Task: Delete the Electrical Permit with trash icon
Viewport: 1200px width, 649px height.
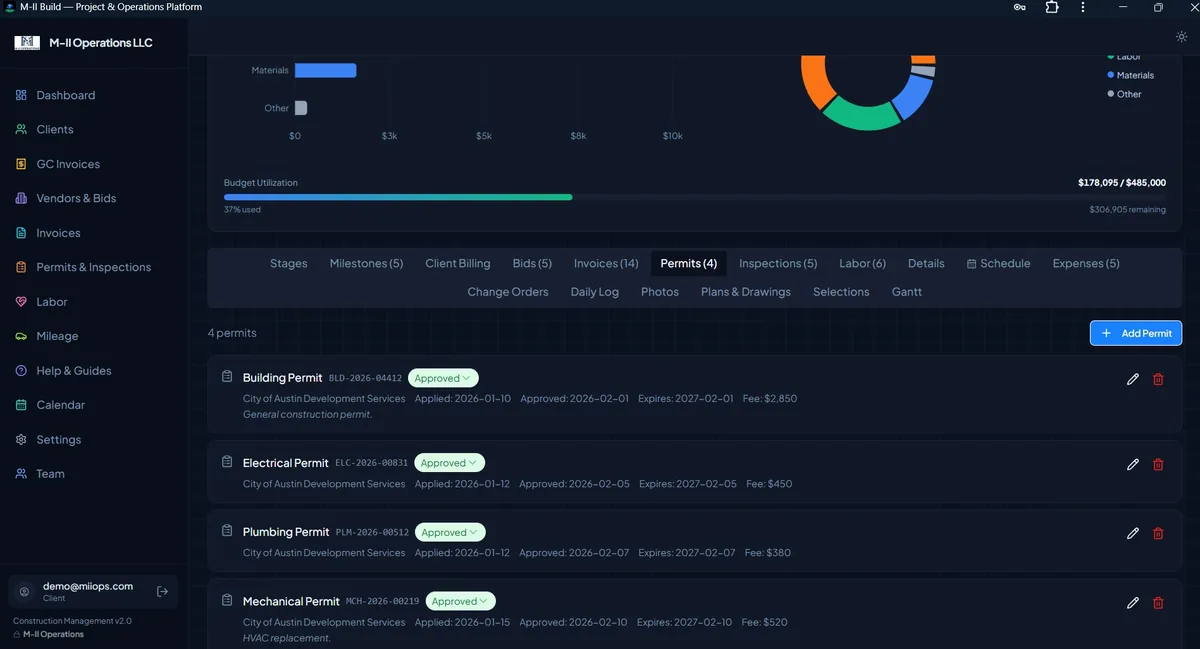Action: coord(1158,464)
